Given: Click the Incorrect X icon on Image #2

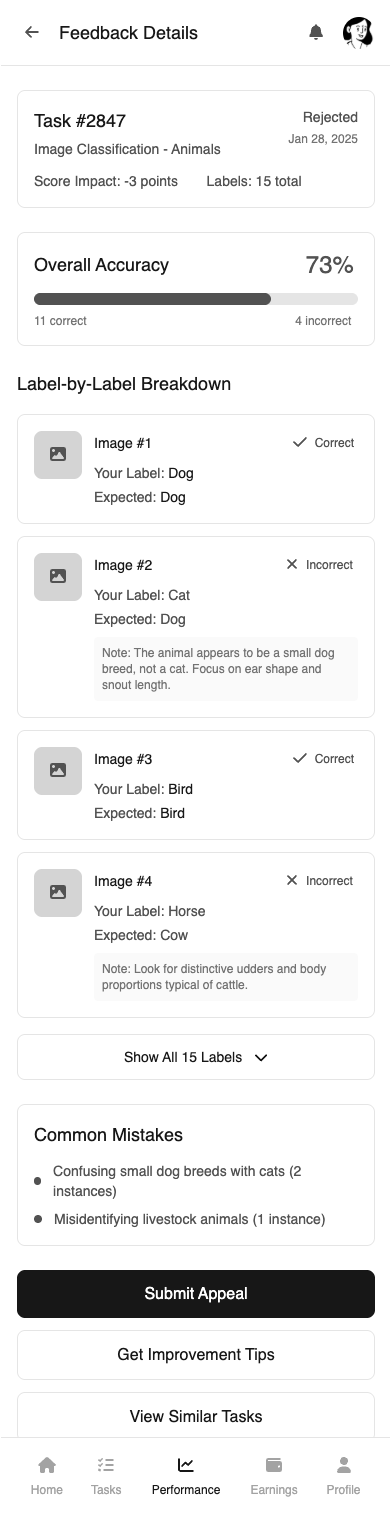Looking at the screenshot, I should click(x=292, y=564).
